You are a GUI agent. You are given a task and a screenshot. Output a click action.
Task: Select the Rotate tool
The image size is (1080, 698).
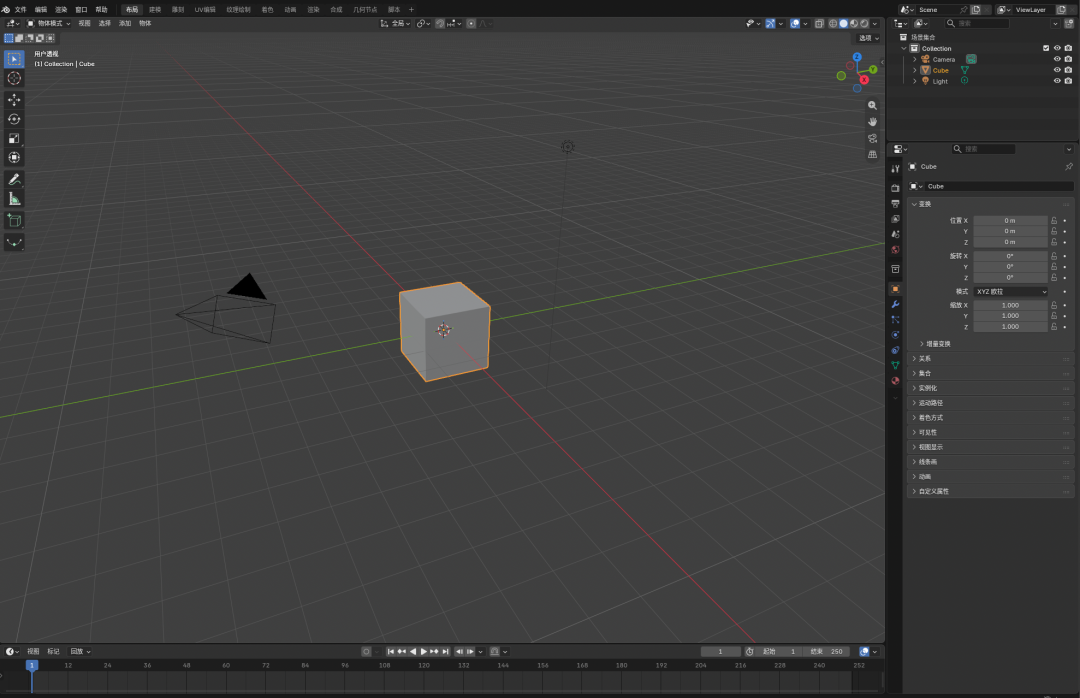pyautogui.click(x=14, y=119)
